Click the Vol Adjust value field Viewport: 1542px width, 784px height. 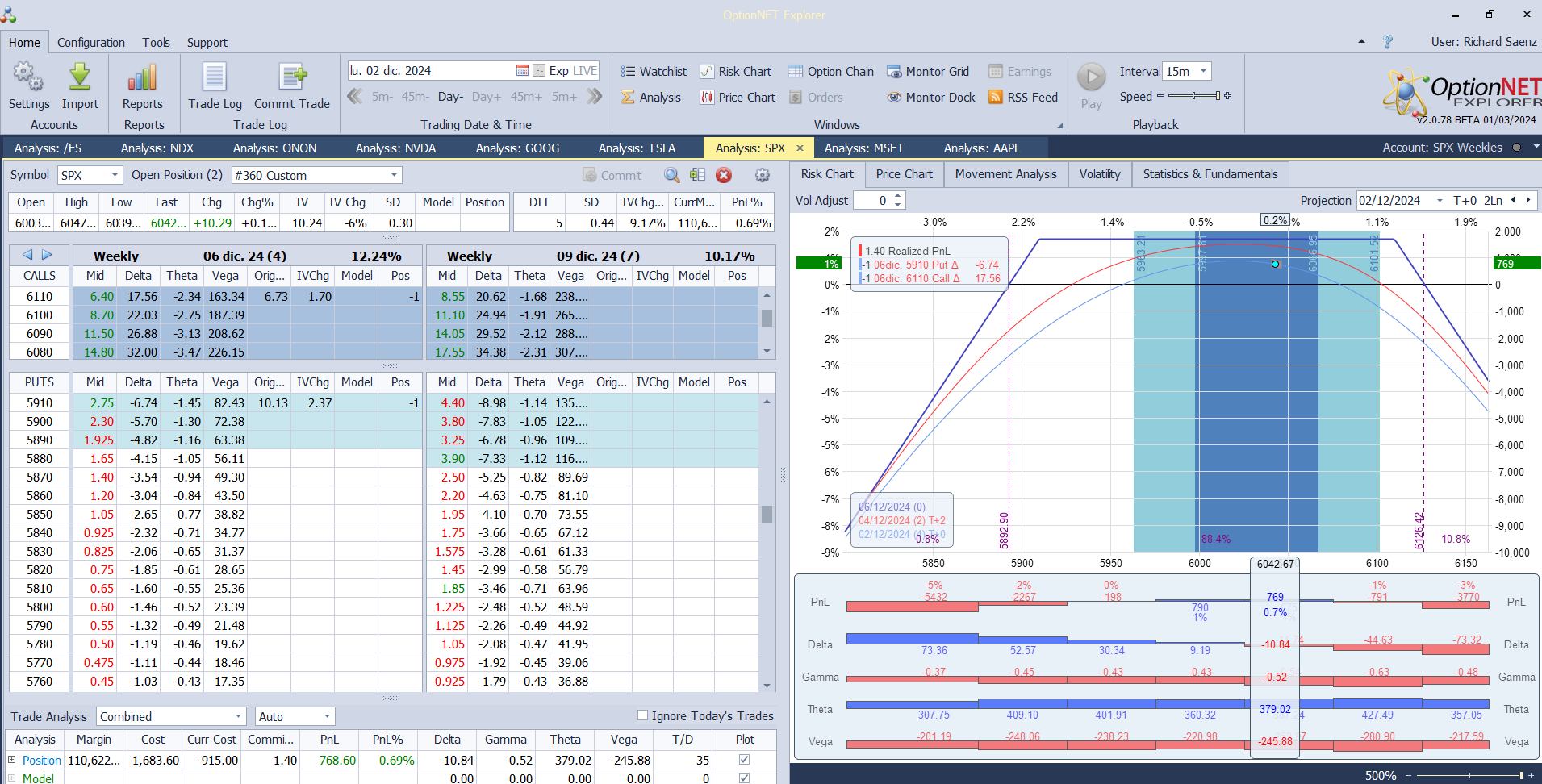[x=873, y=200]
